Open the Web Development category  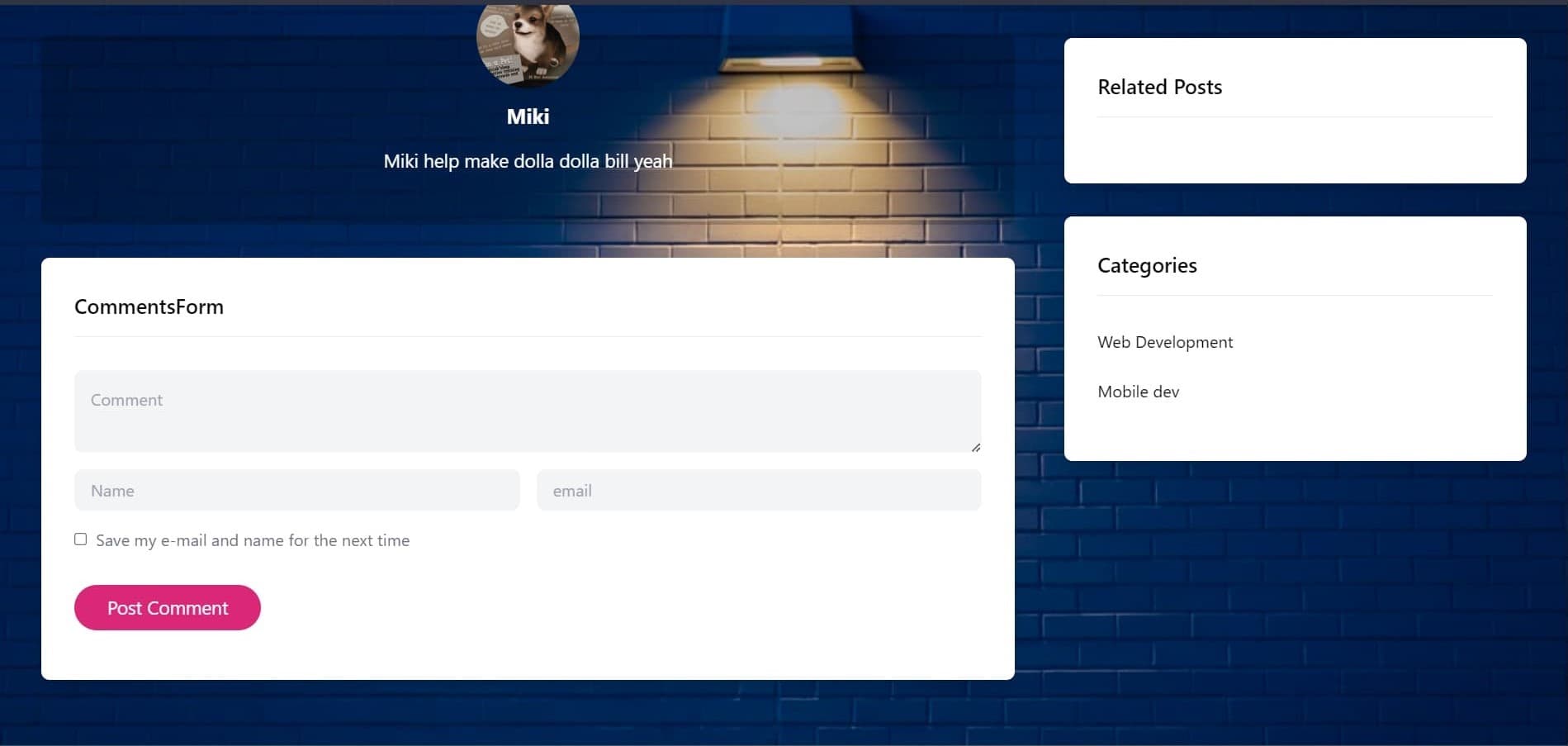(1164, 342)
